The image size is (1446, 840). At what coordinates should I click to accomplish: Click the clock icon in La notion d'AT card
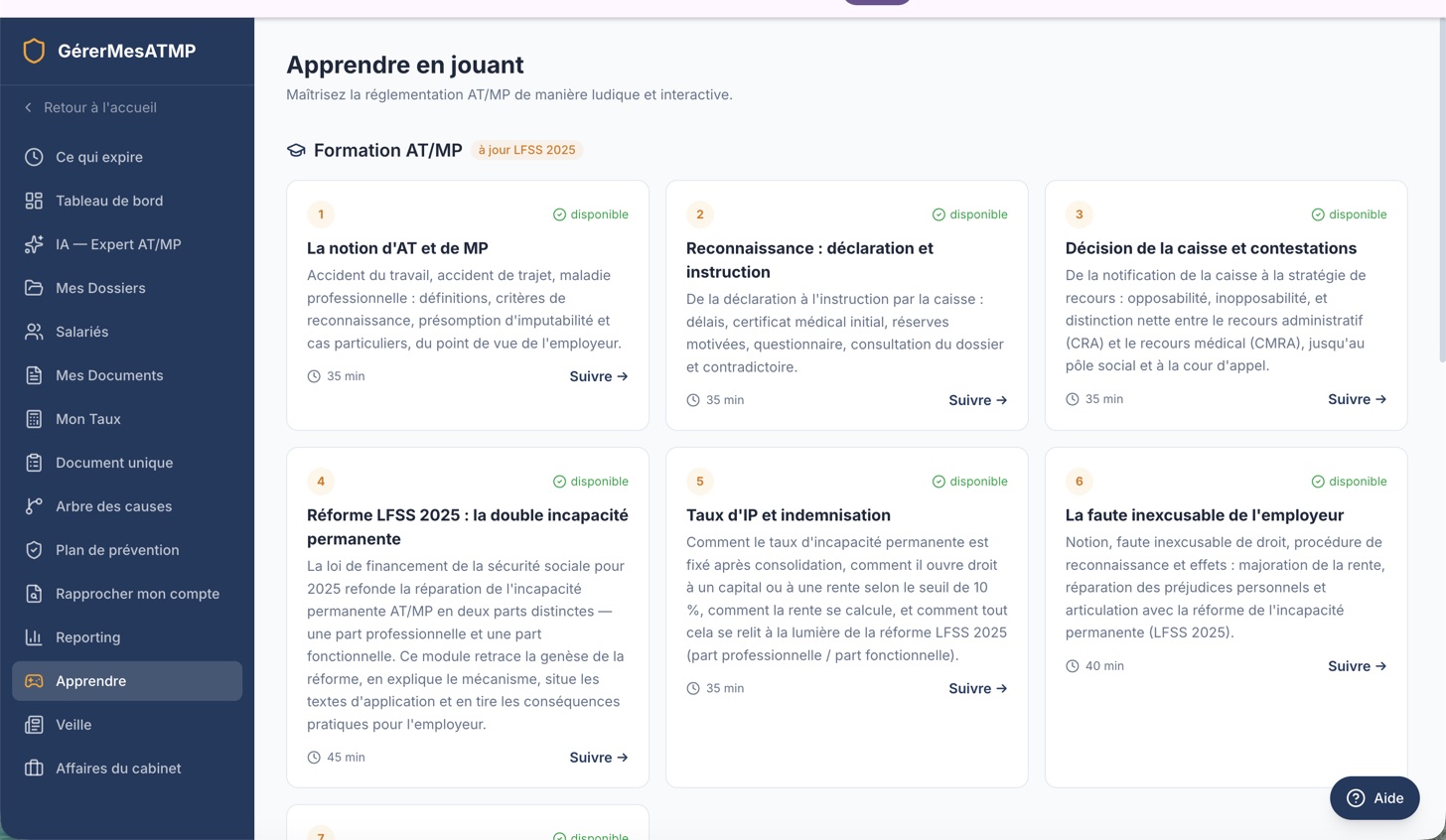[314, 376]
